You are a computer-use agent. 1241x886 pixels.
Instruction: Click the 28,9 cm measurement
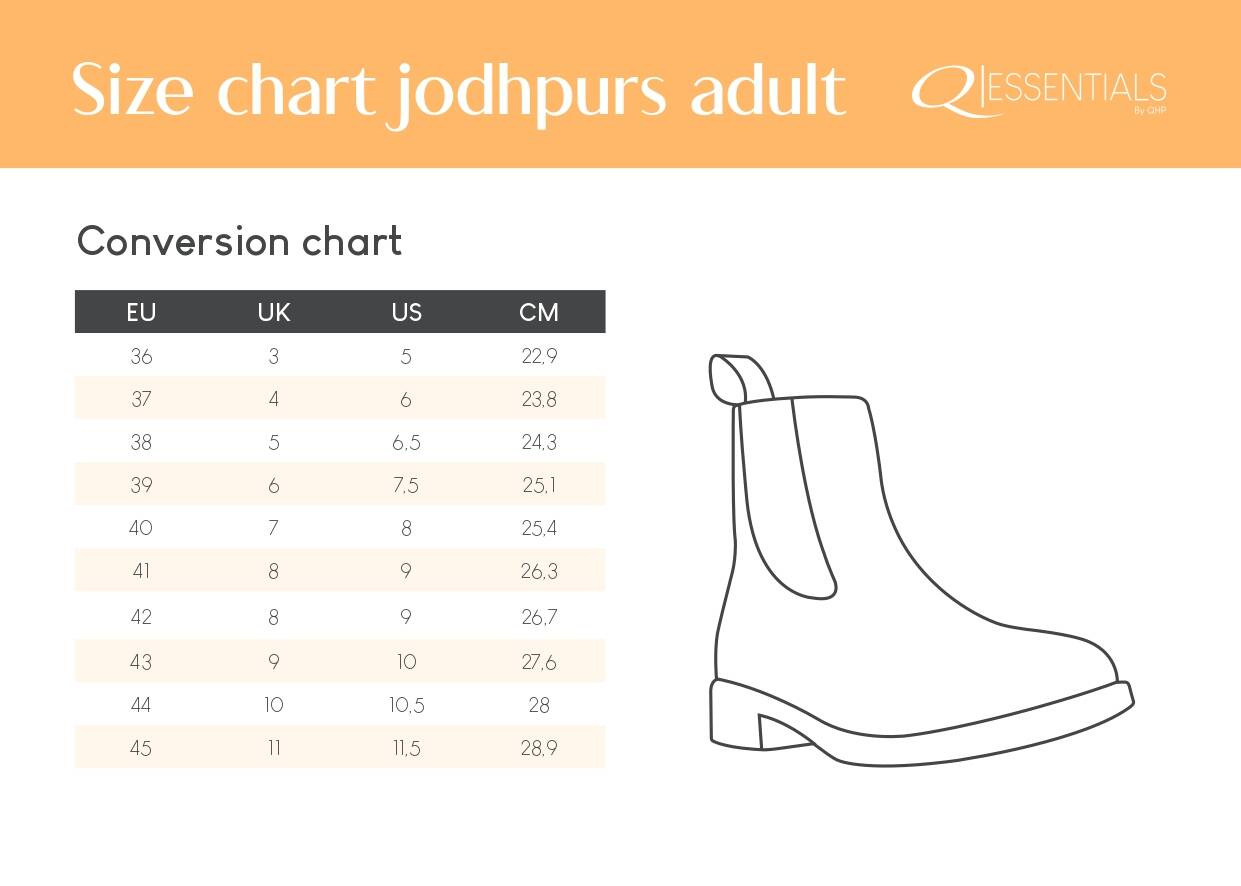[539, 748]
